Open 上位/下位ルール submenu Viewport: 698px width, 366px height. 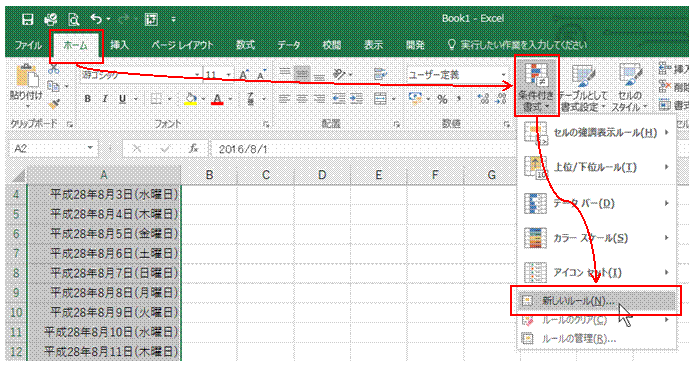click(597, 167)
